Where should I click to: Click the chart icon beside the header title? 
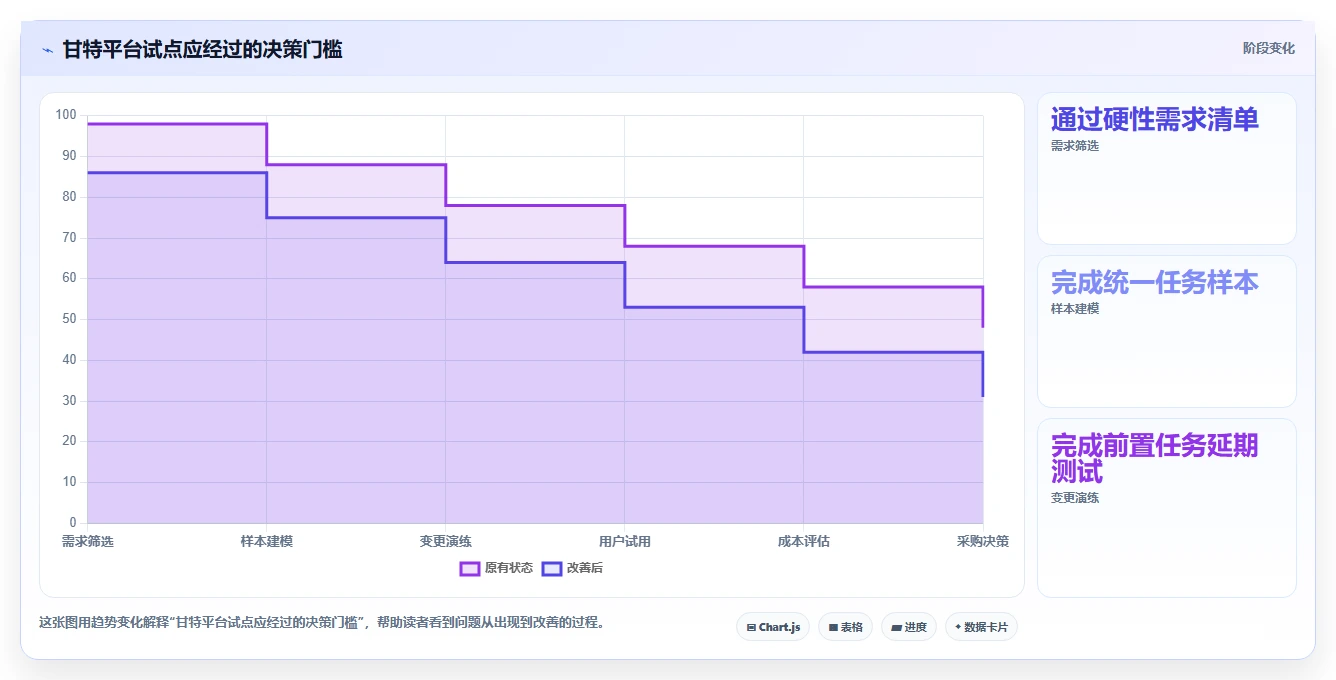click(47, 49)
